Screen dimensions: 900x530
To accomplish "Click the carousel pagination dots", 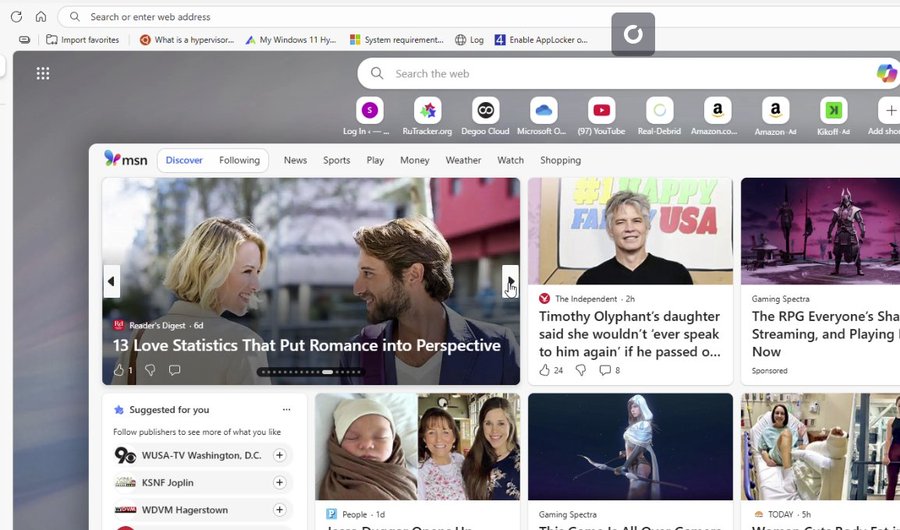I will tap(311, 372).
